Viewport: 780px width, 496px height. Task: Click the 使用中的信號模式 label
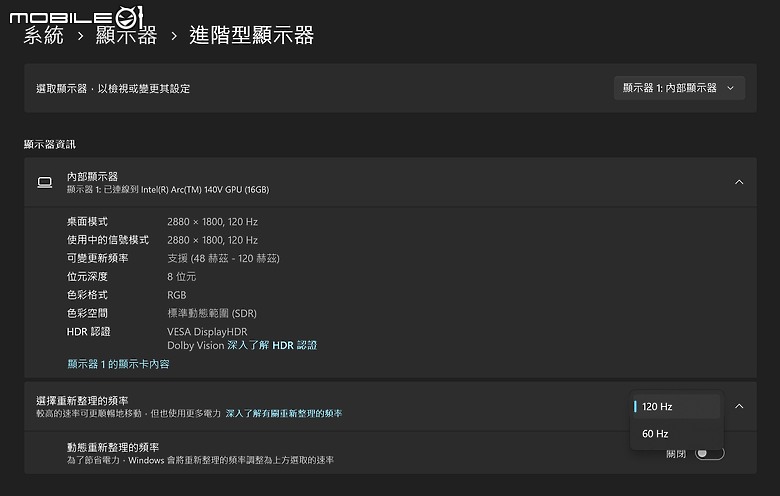(108, 240)
